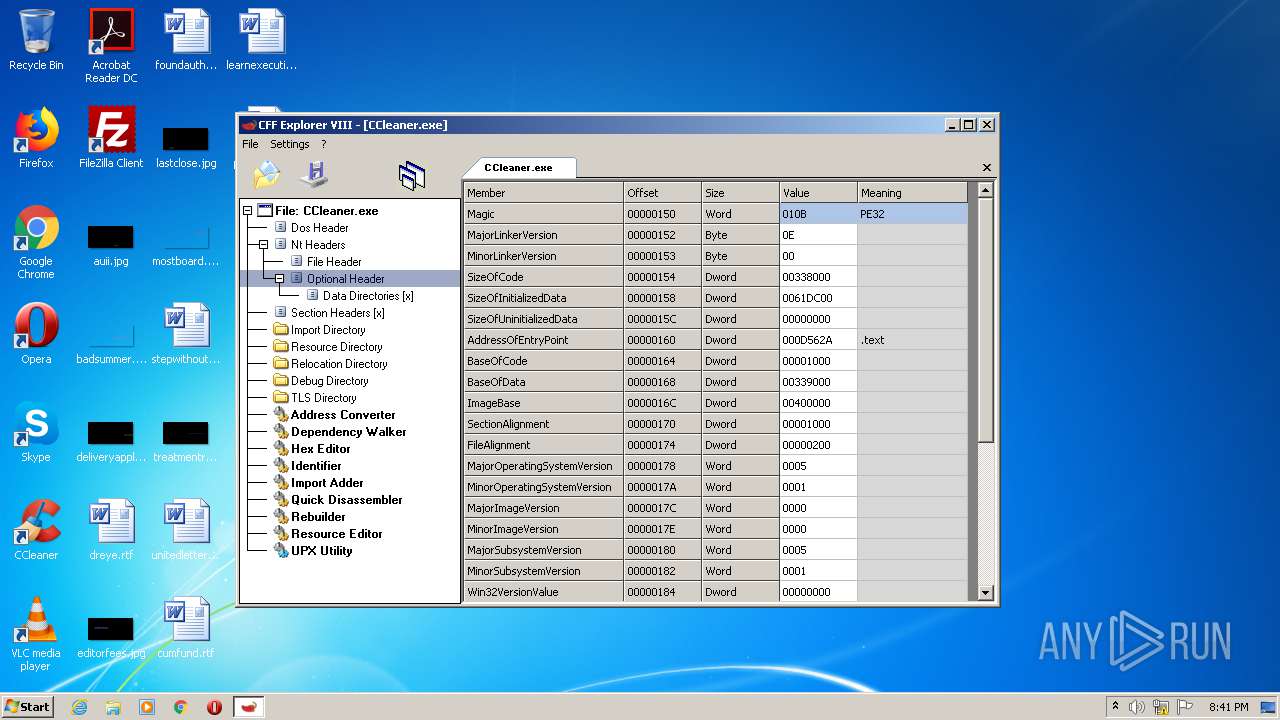Viewport: 1280px width, 720px height.
Task: Click the Save floppy disk toolbar icon
Action: [315, 175]
